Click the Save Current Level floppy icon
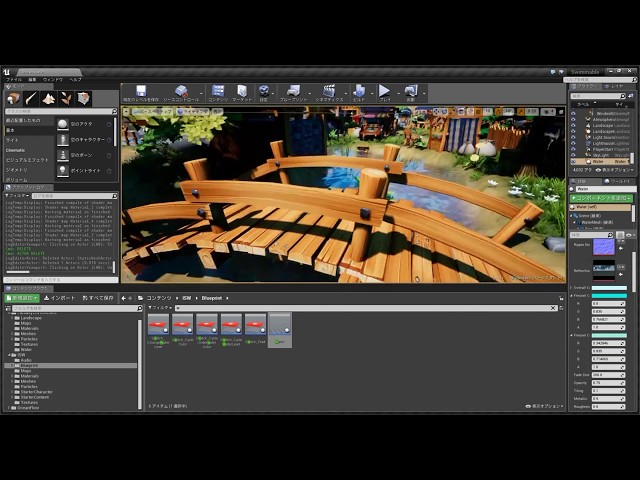The height and width of the screenshot is (480, 640). click(141, 91)
